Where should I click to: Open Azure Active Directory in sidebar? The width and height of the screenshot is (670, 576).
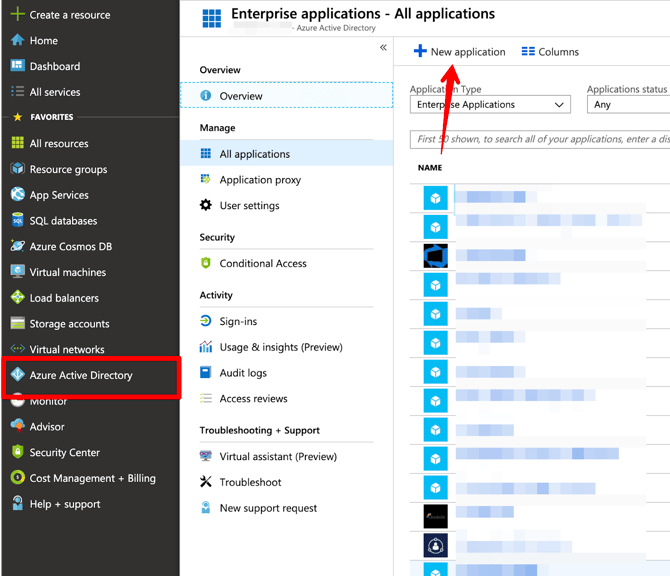click(81, 376)
